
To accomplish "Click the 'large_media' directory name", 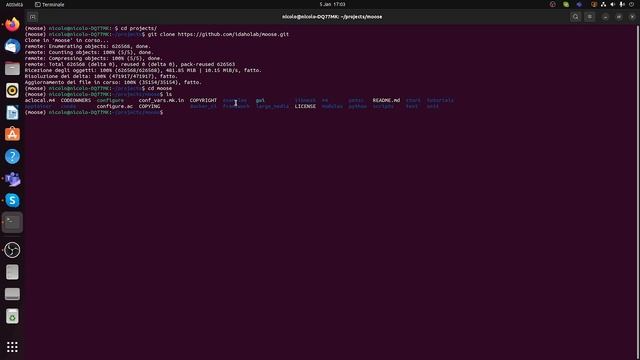I will click(272, 106).
